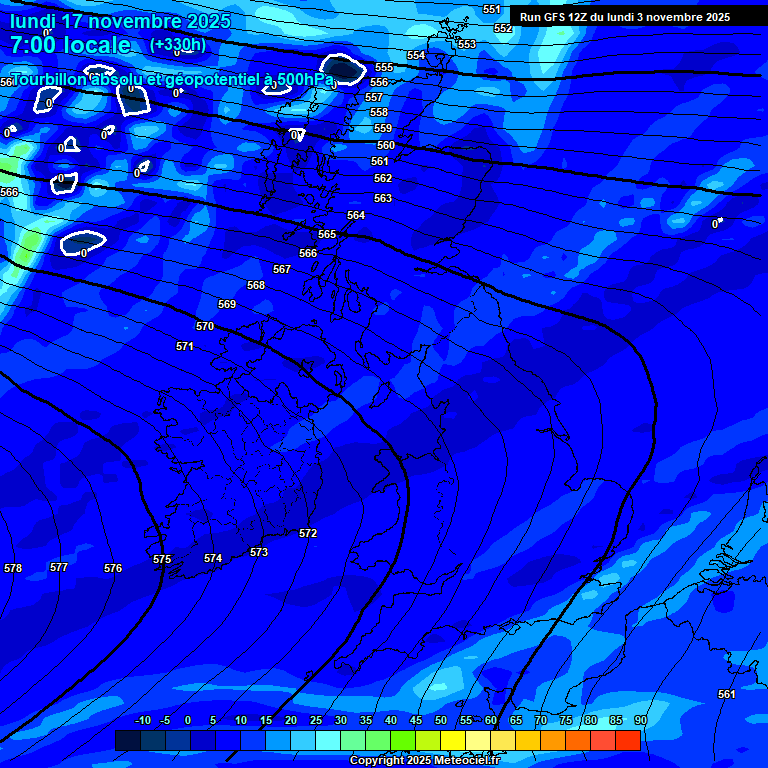Click the "Tourbillon absolu et géopotentiel" map title
Screen dimensions: 768x768
[172, 79]
